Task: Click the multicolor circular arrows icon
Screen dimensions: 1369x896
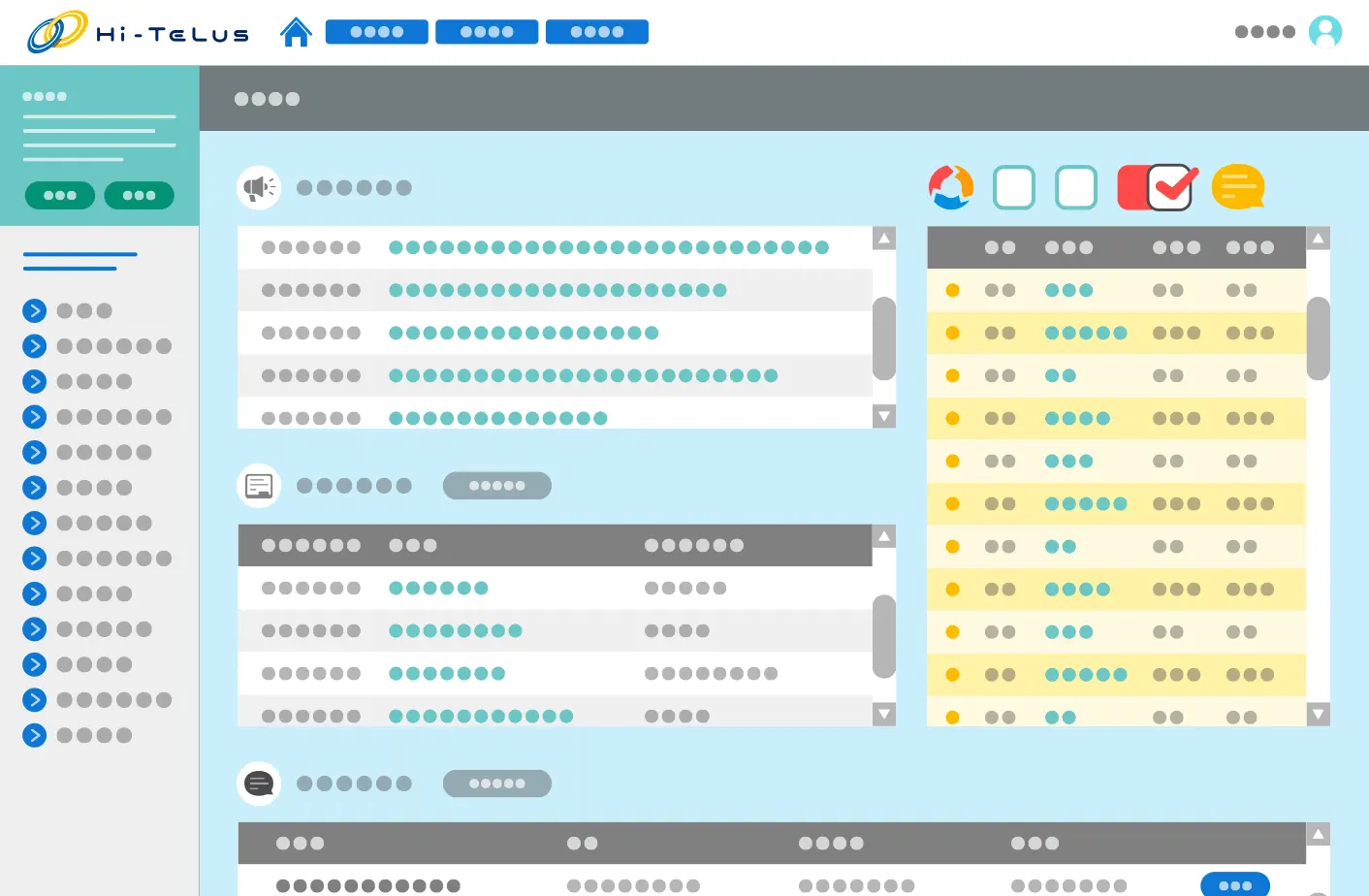Action: click(x=951, y=187)
